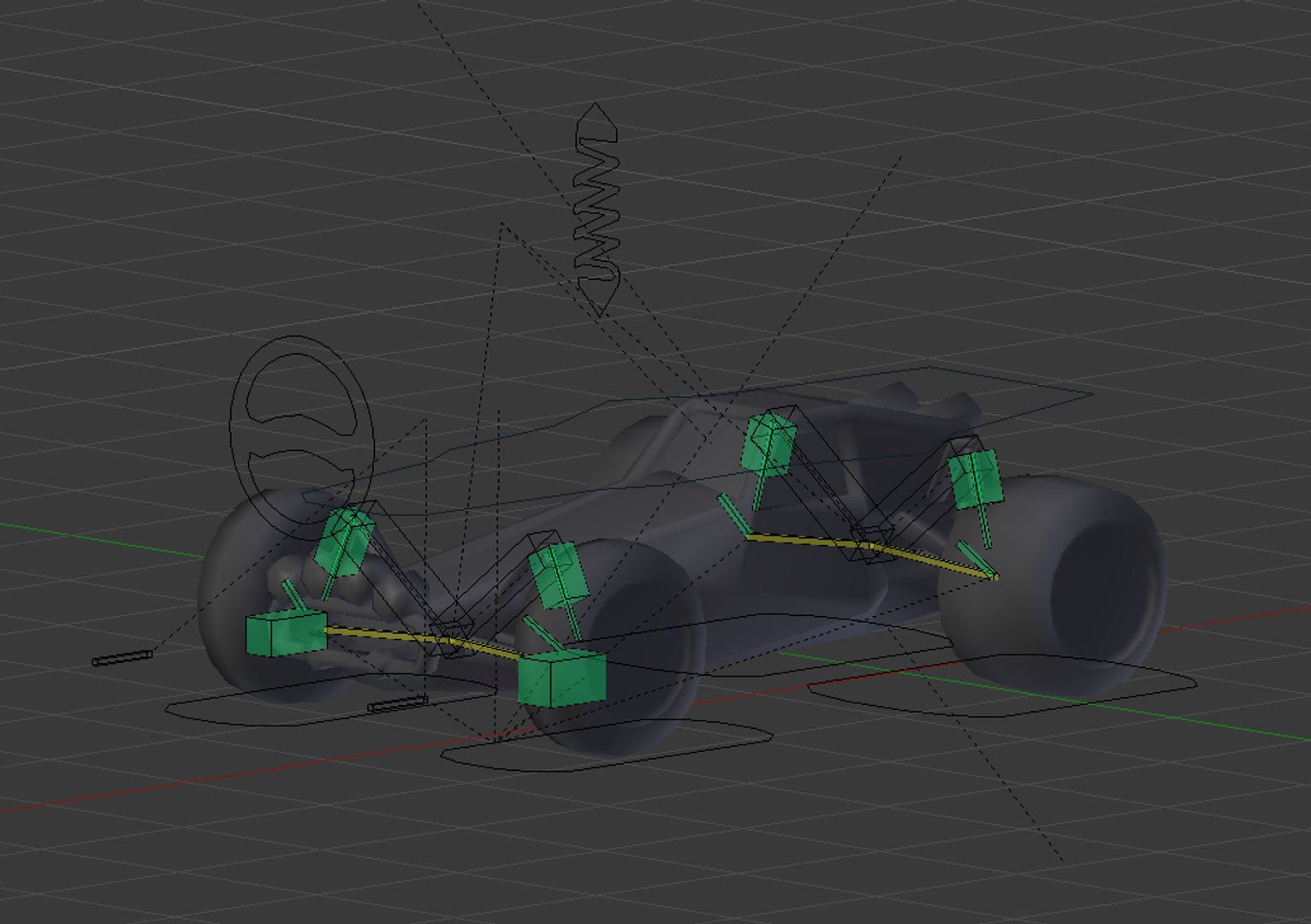This screenshot has height=924, width=1311.
Task: Select green cube controller on nearest front wheel
Action: (561, 678)
